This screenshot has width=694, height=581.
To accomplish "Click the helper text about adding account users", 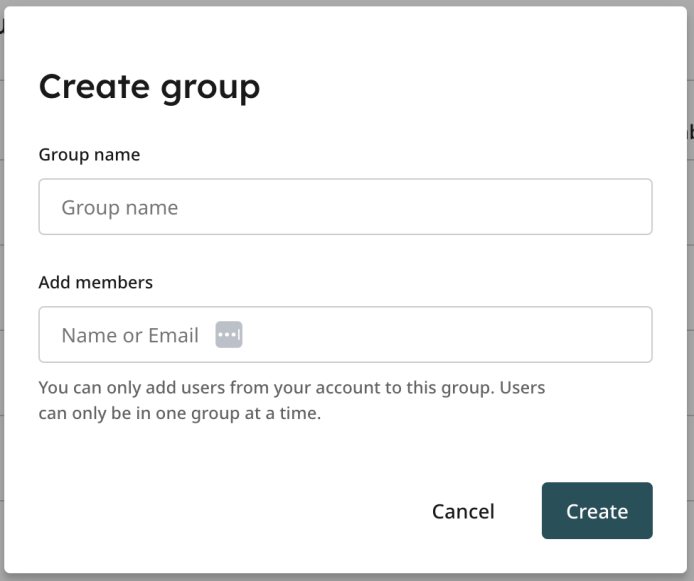I will pos(292,400).
